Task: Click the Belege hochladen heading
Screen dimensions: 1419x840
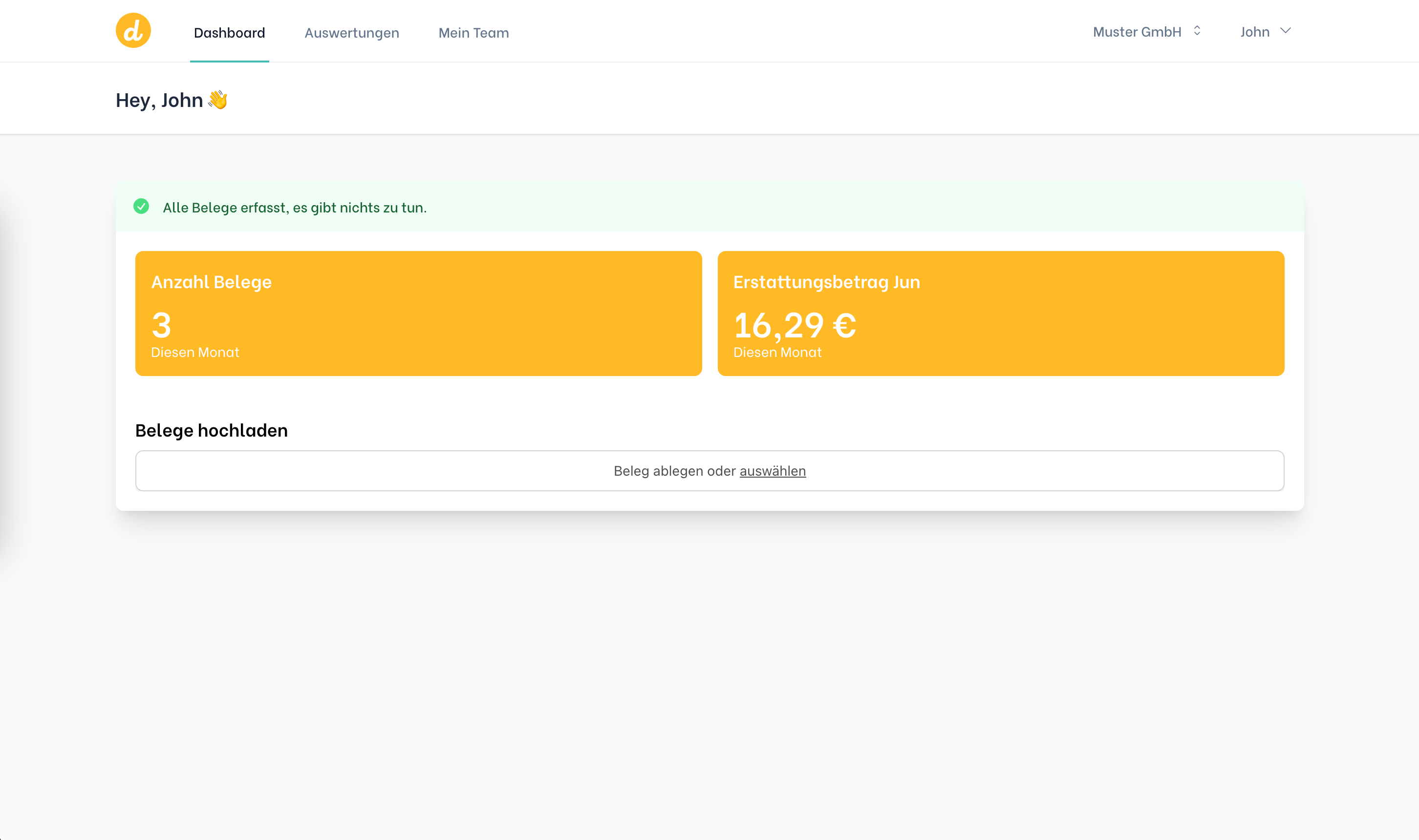Action: [211, 430]
